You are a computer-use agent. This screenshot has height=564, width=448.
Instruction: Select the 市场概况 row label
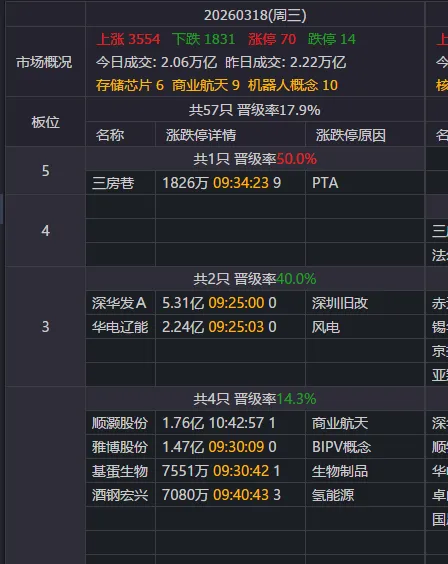pos(44,62)
